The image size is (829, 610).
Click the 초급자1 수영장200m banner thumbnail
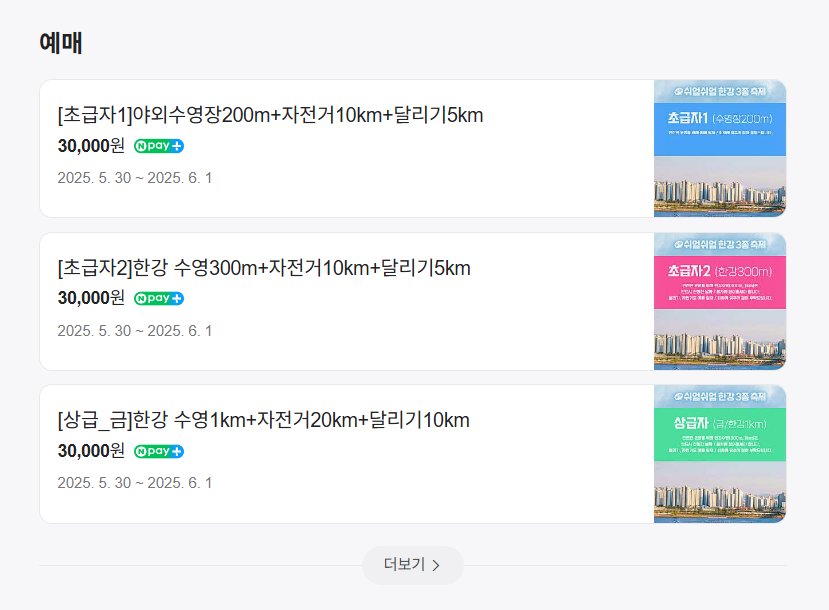click(721, 148)
